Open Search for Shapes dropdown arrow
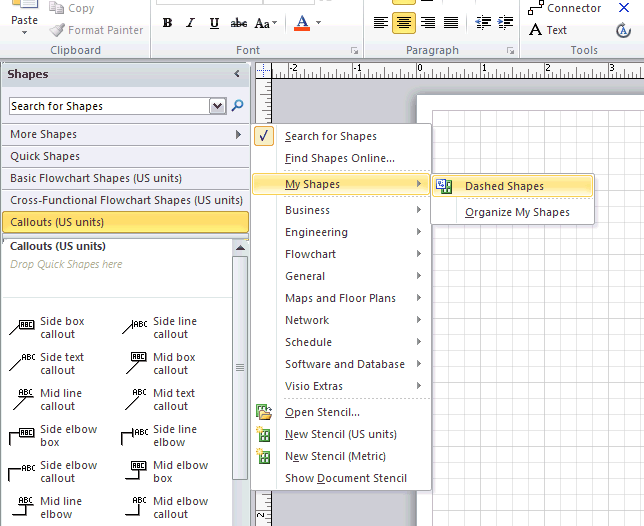 pyautogui.click(x=218, y=106)
